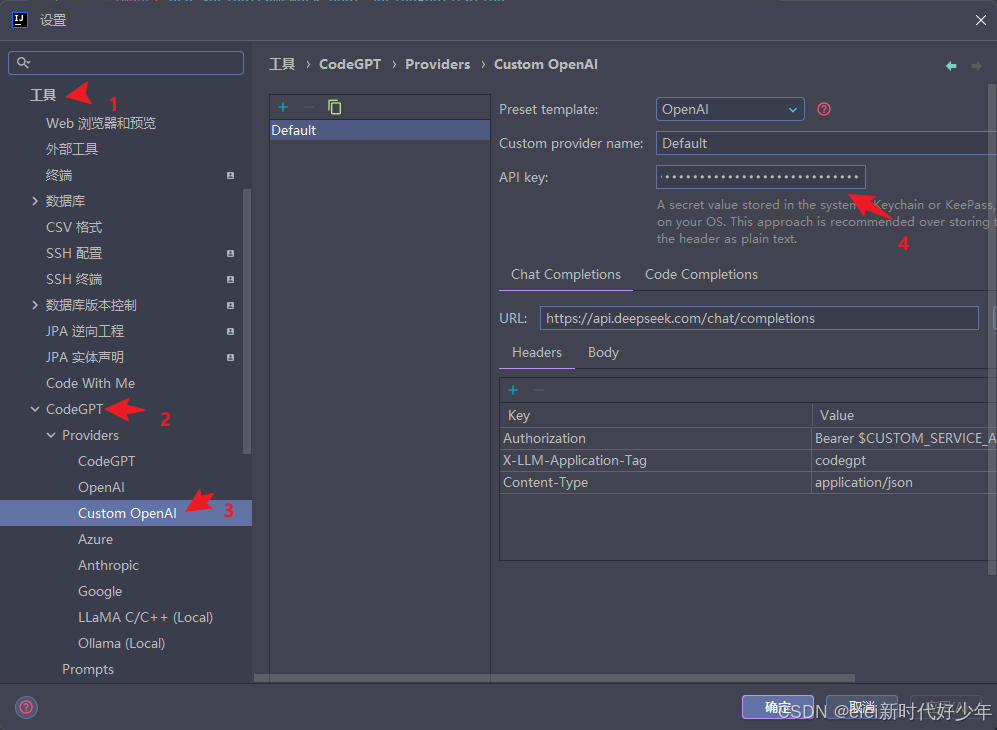This screenshot has width=997, height=730.
Task: Click project-level badge icon beside 数据库版本控制
Action: click(x=230, y=306)
